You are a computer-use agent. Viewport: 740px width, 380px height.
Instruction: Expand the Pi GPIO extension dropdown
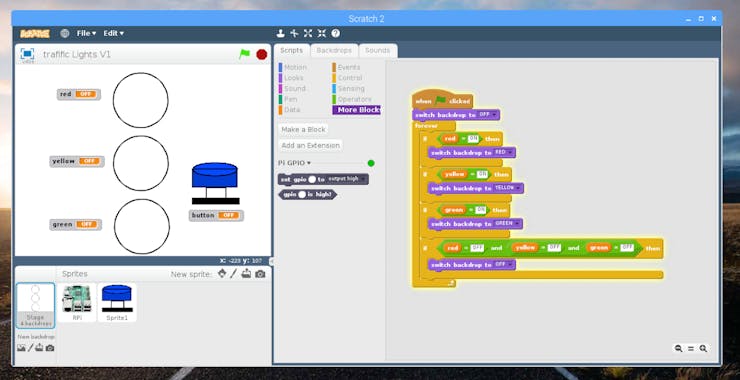coord(294,163)
